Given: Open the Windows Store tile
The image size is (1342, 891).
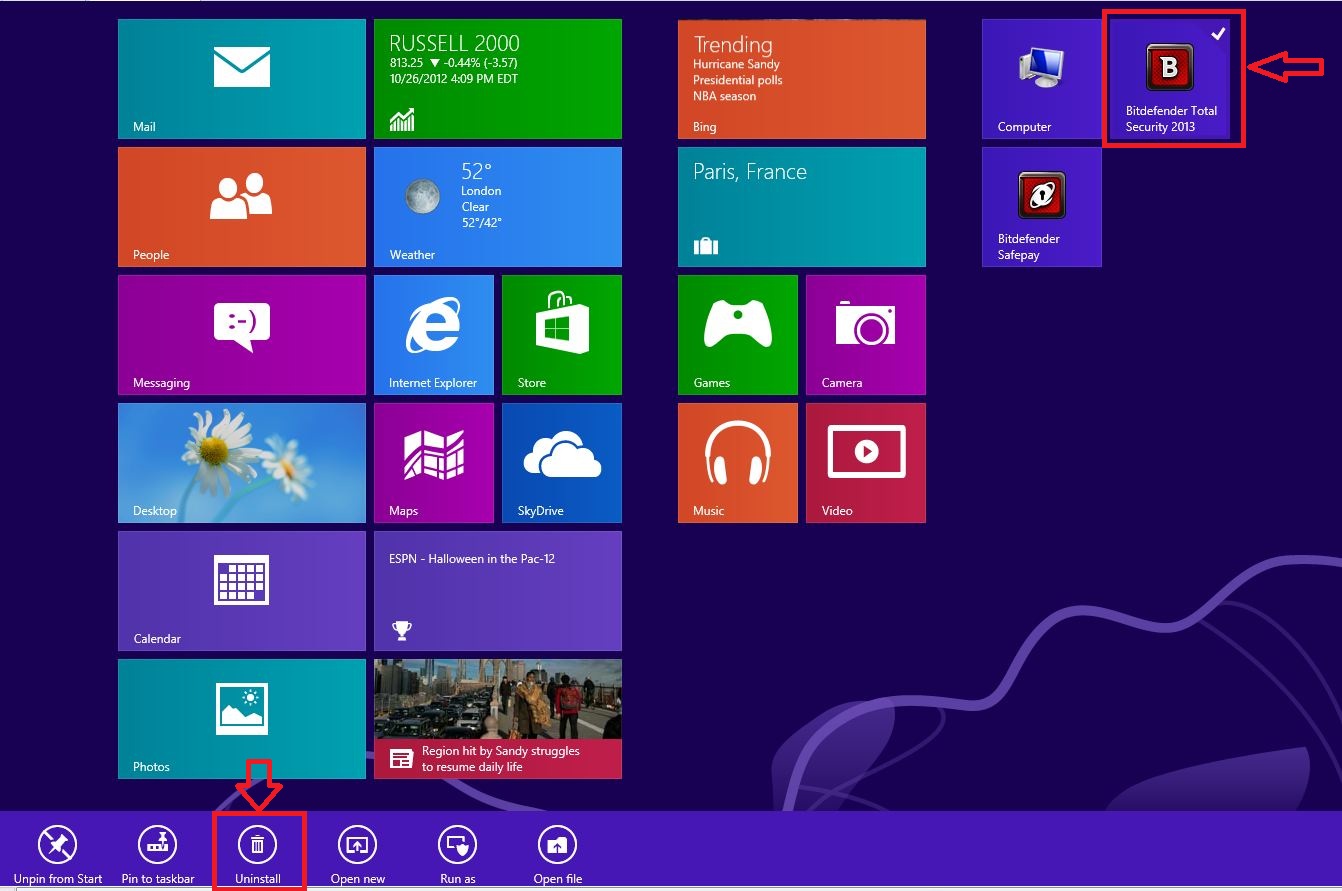Looking at the screenshot, I should tap(561, 334).
